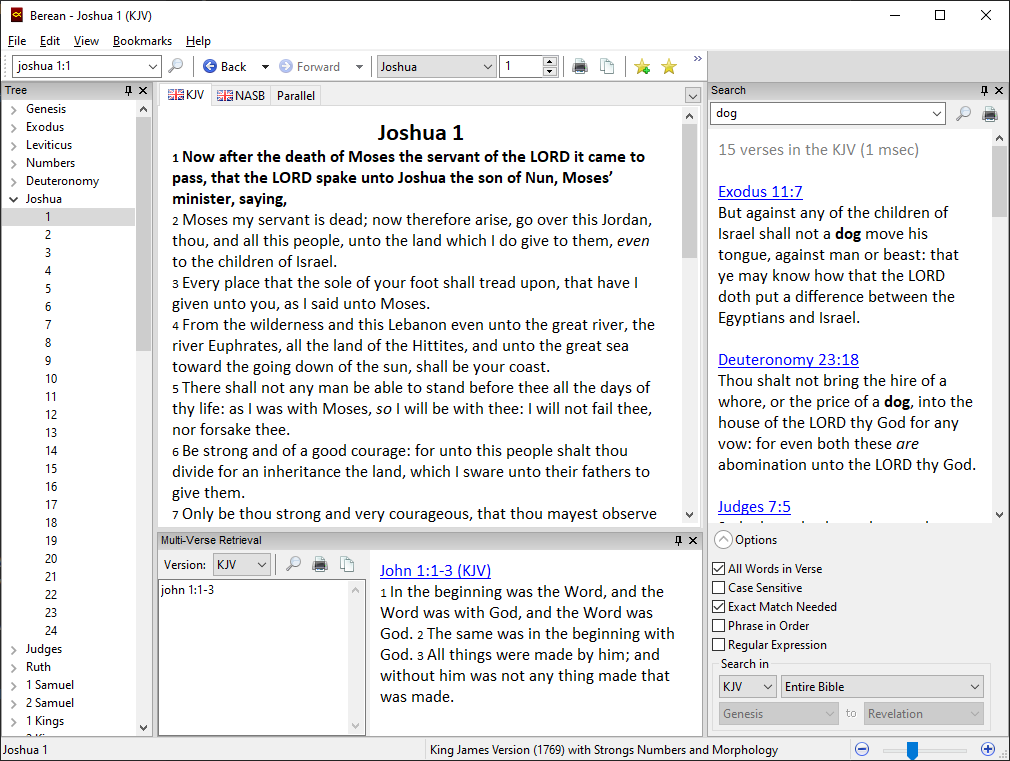Pin the Multi-Verse Retrieval panel
Image resolution: width=1010 pixels, height=761 pixels.
(678, 541)
